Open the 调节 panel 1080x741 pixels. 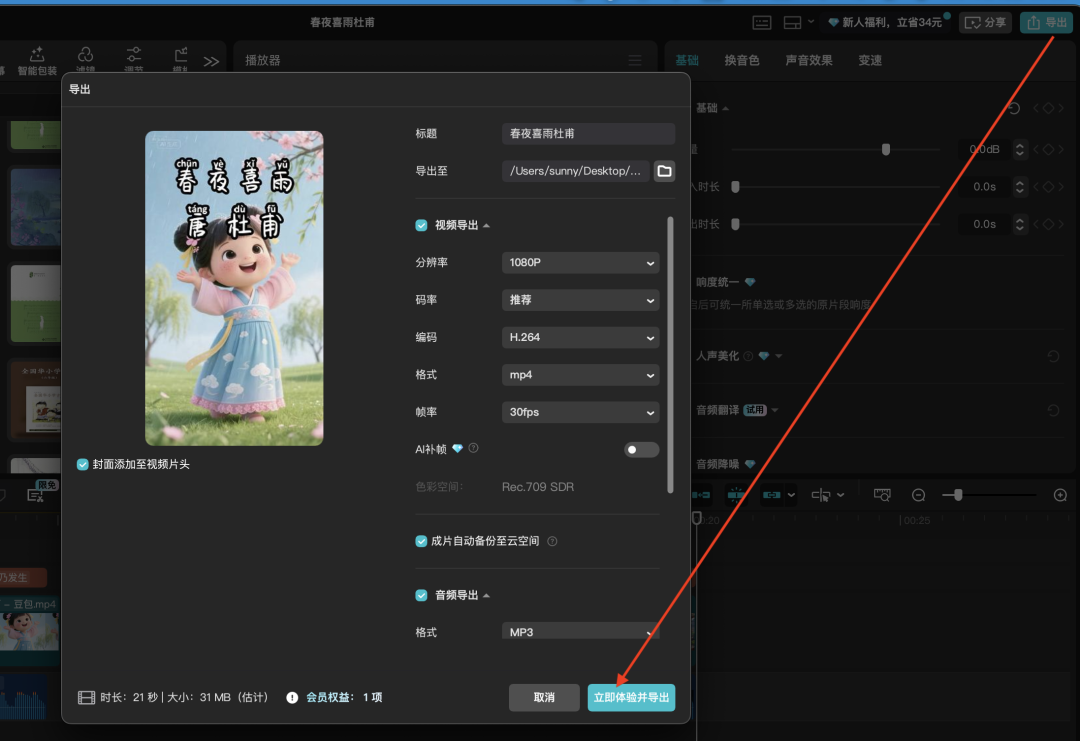coord(133,57)
